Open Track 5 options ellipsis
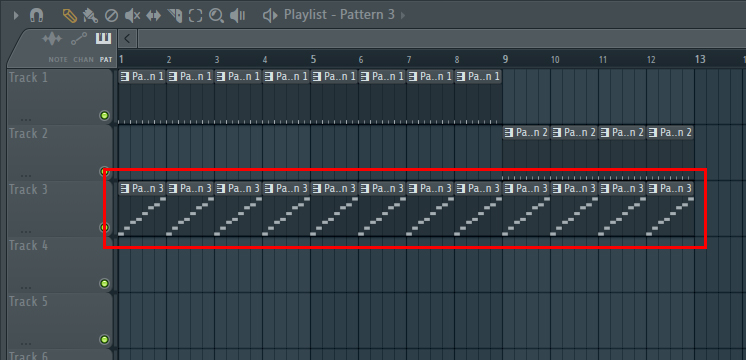The image size is (746, 360). (x=26, y=343)
